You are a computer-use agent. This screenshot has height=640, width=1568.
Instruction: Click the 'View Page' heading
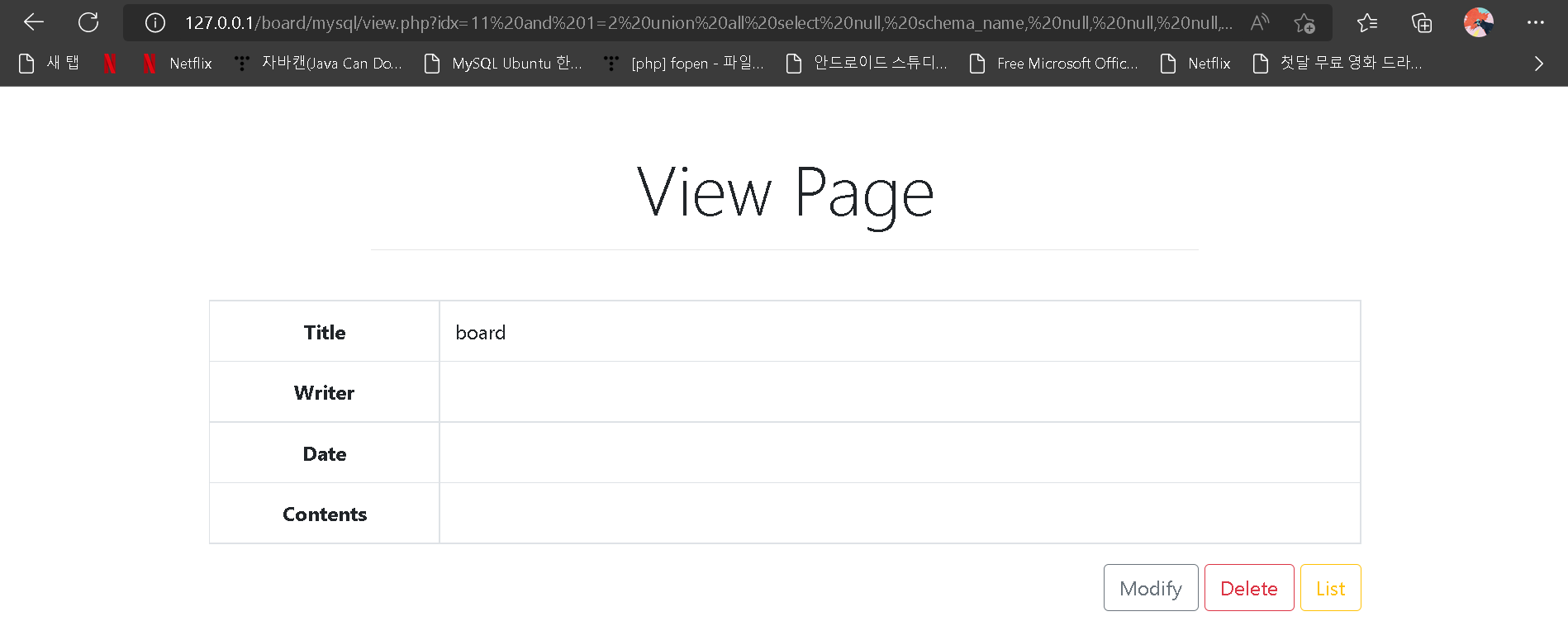point(785,193)
